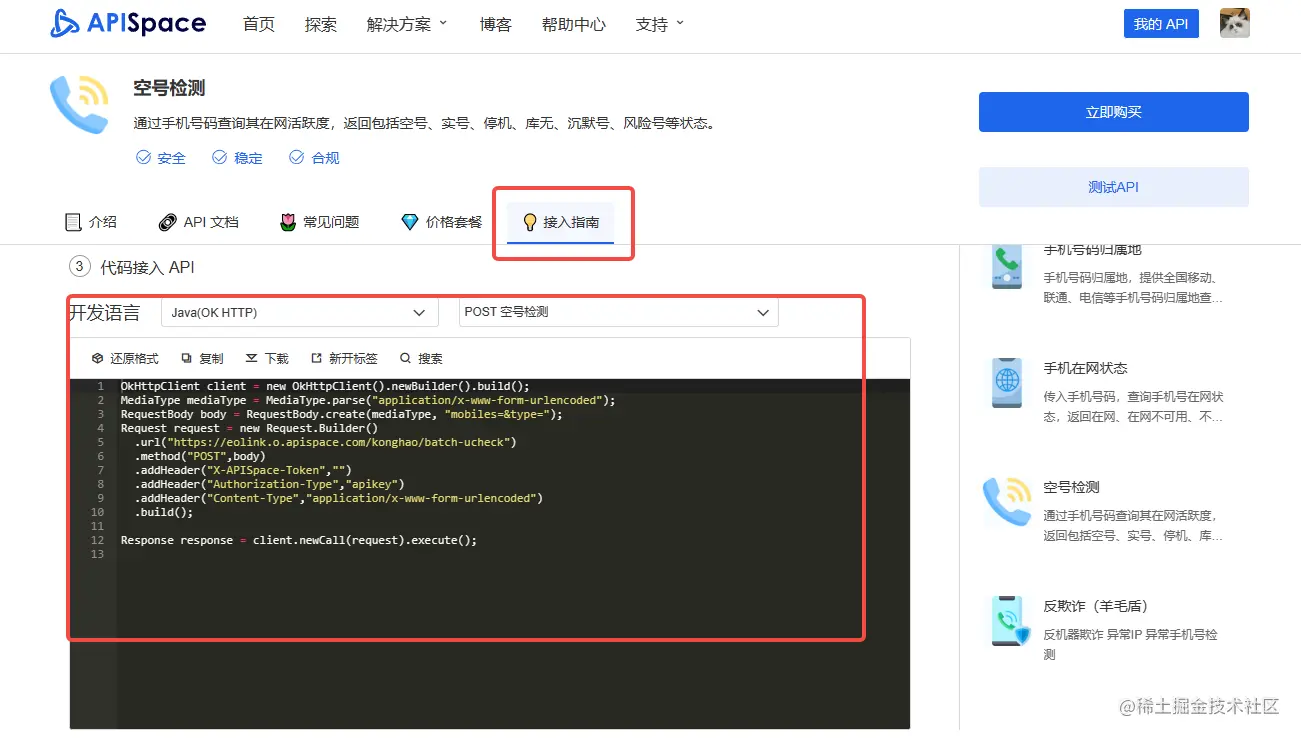Go to 首页 in top navigation
Image resolution: width=1301 pixels, height=738 pixels.
click(x=259, y=24)
